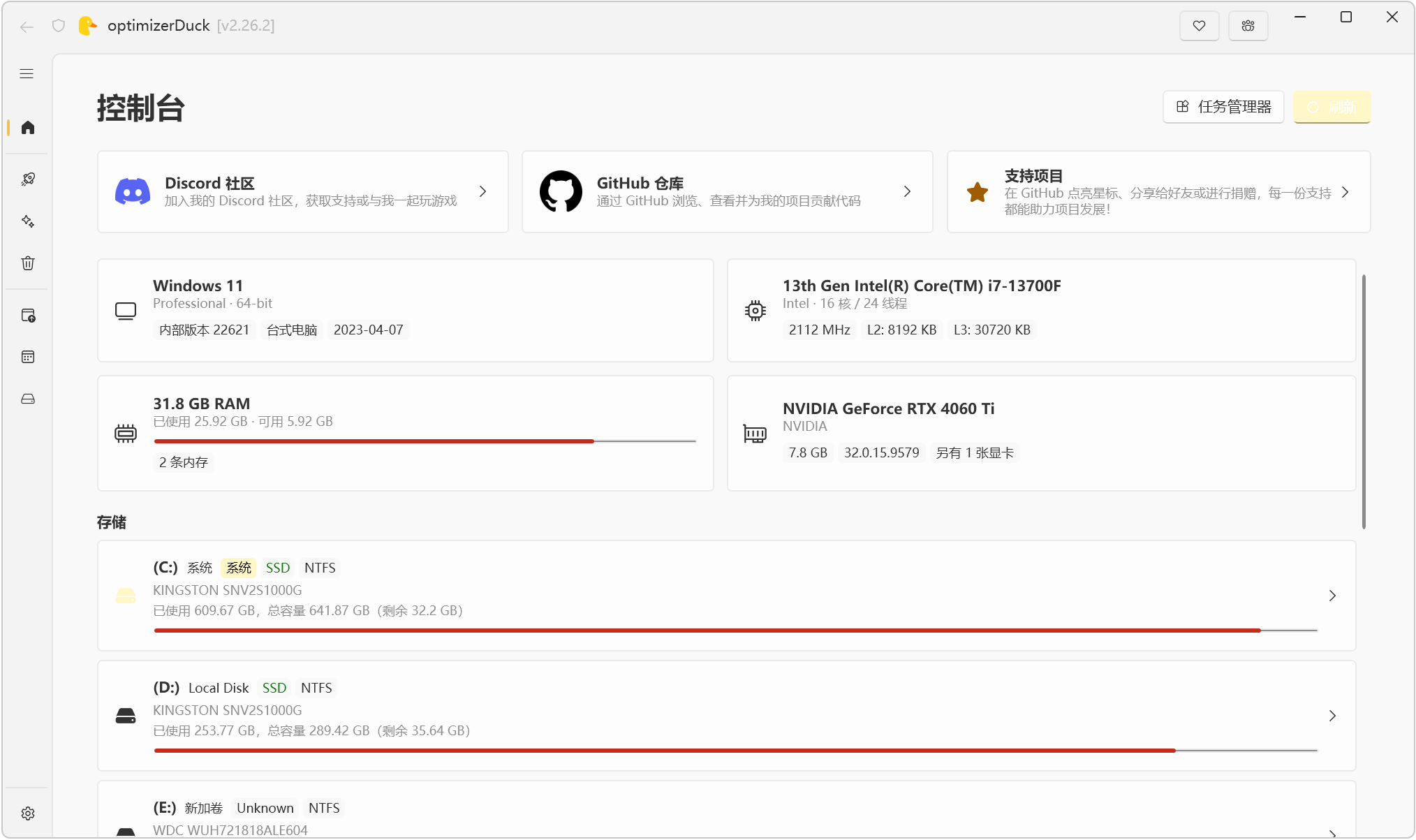
Task: Click the driver version 32.0.15.9579 tag
Action: coord(882,452)
